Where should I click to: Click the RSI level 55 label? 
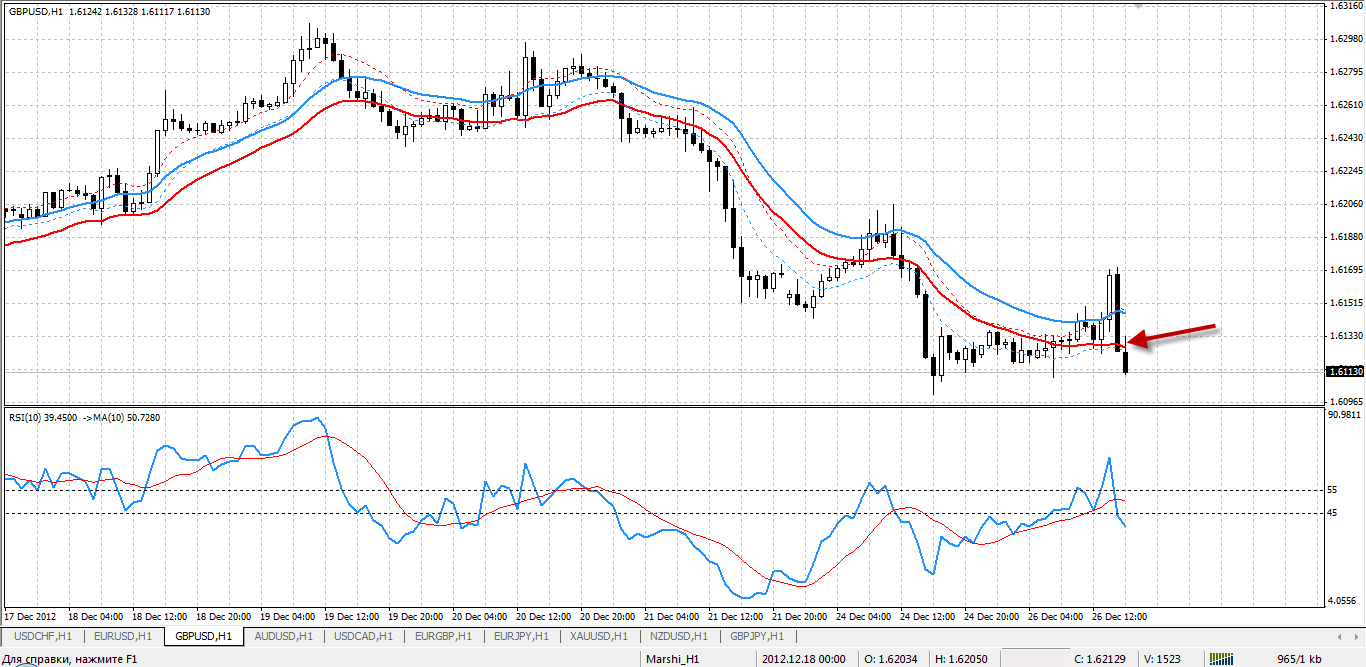click(x=1332, y=490)
